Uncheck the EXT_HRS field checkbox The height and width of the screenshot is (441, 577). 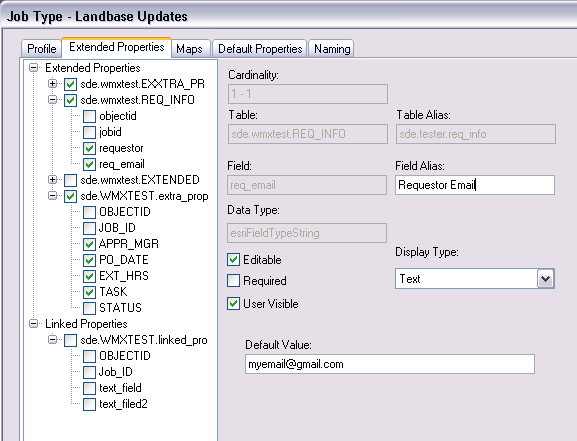tap(89, 276)
